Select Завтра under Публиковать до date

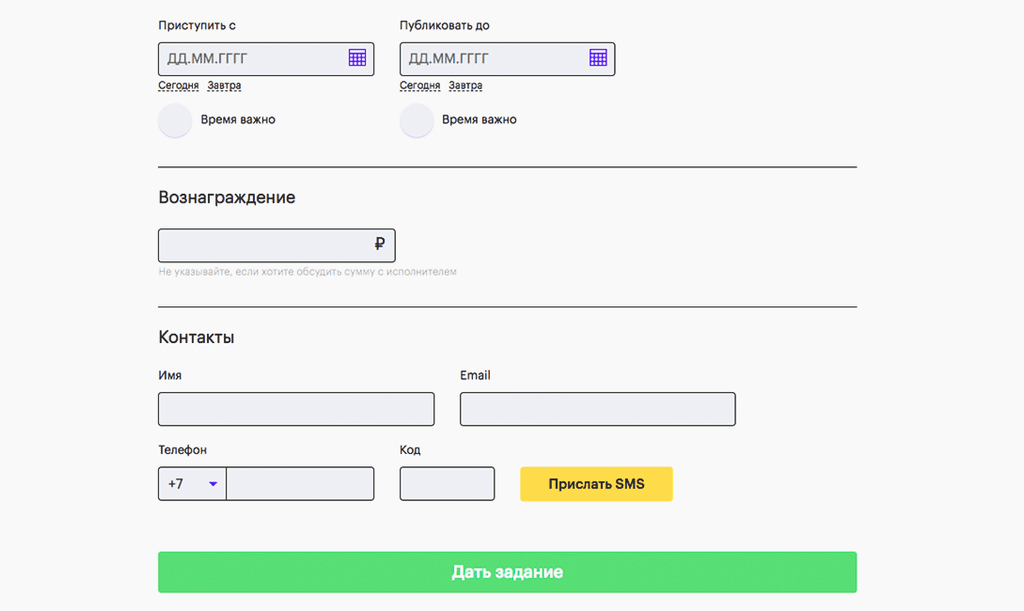click(x=466, y=86)
